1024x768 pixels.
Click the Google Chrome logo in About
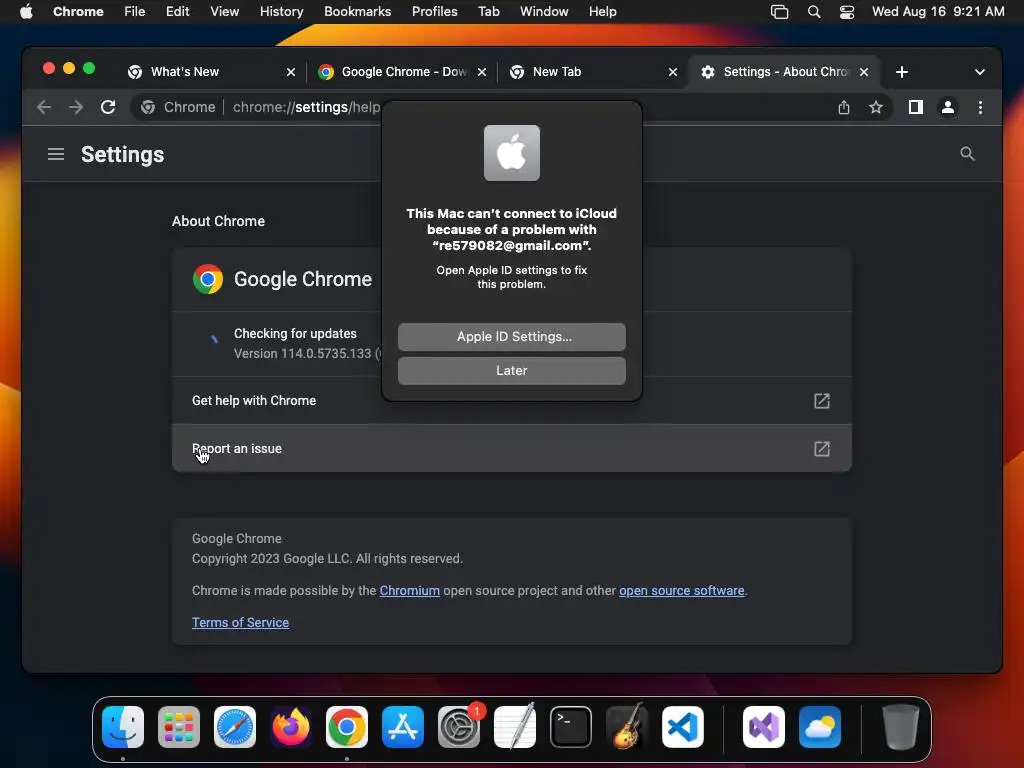[208, 280]
